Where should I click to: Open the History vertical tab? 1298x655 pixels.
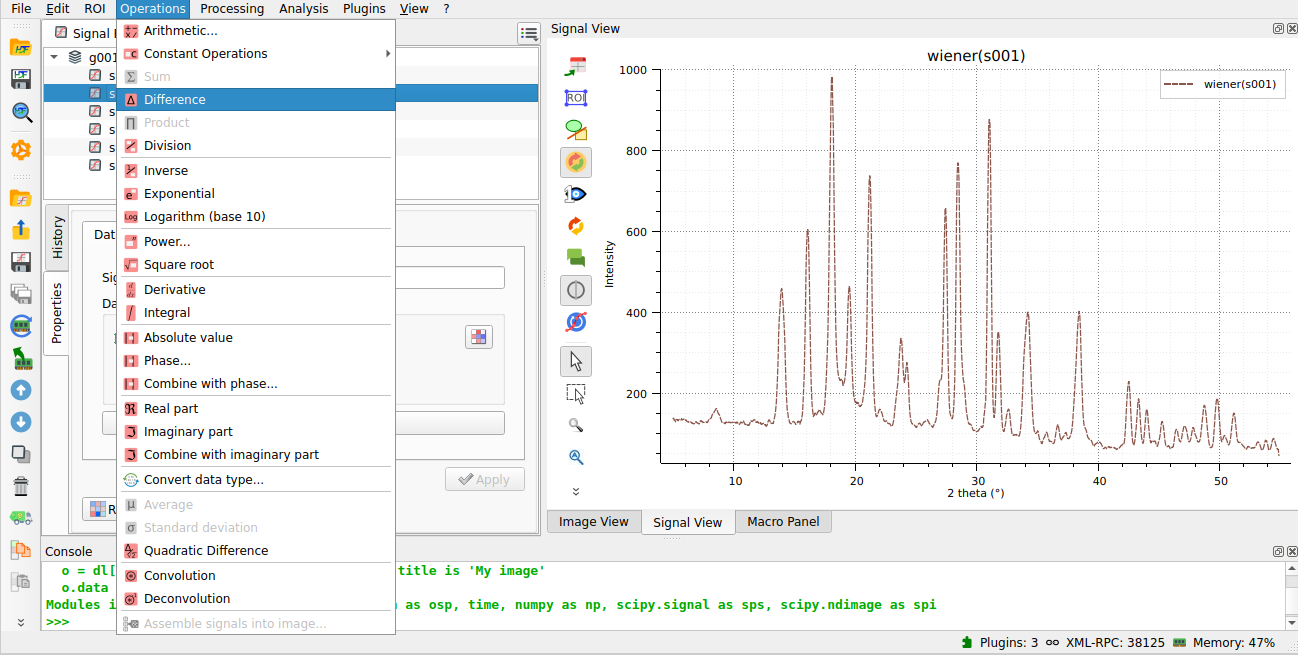click(x=57, y=237)
